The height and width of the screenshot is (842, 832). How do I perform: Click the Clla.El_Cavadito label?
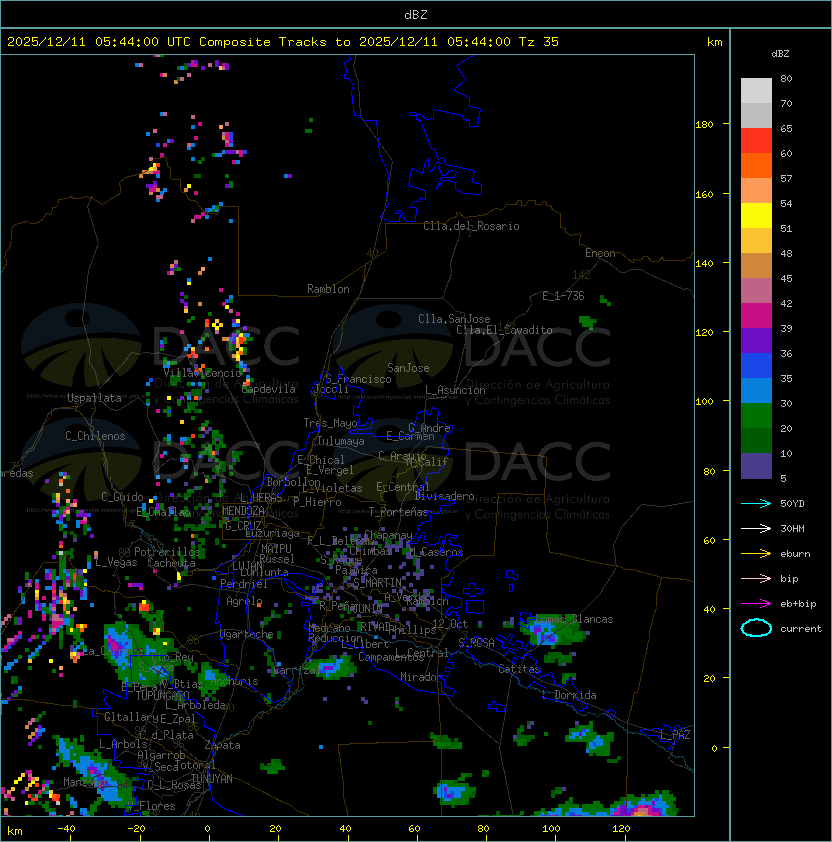pos(504,330)
